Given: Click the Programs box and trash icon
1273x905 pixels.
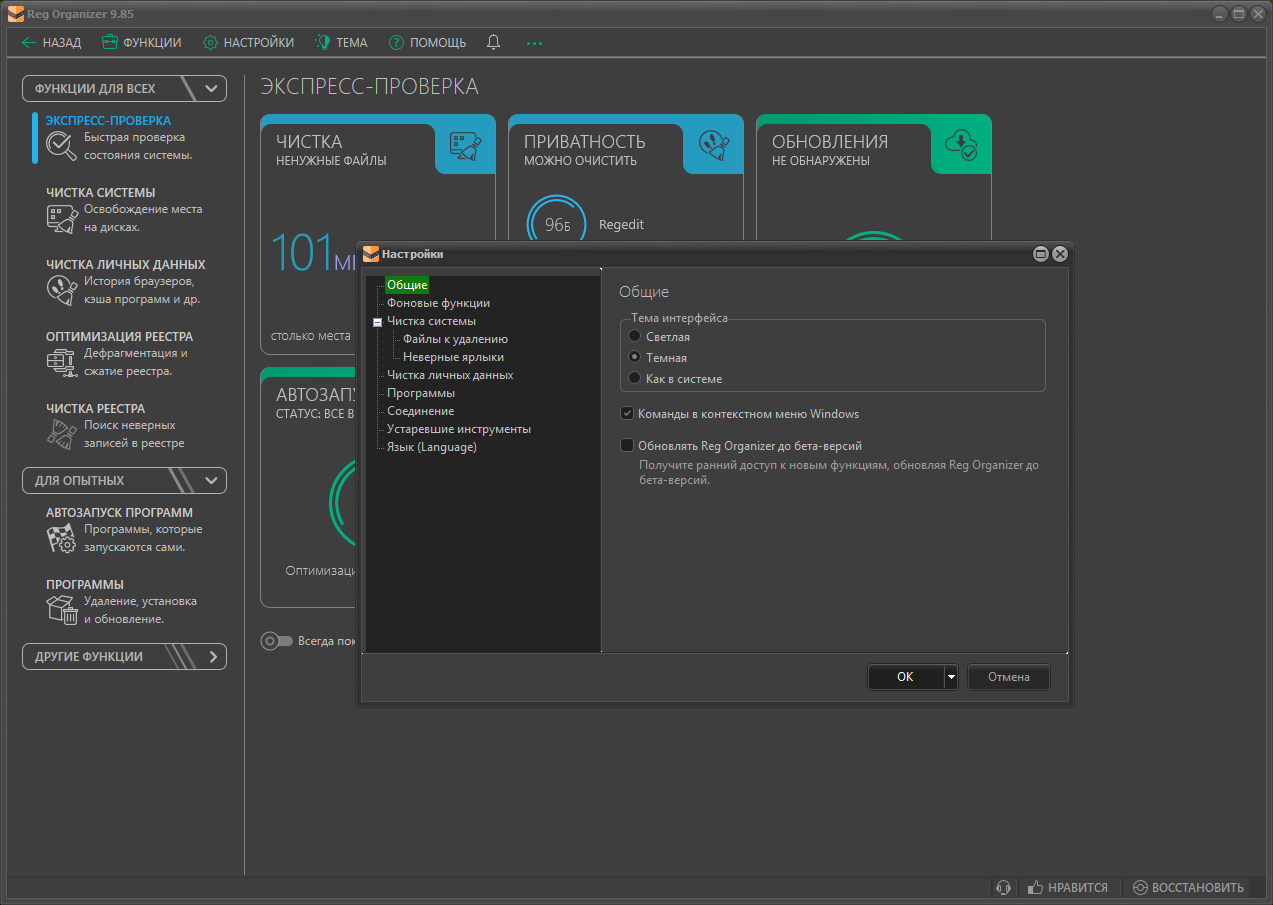Looking at the screenshot, I should pos(61,610).
